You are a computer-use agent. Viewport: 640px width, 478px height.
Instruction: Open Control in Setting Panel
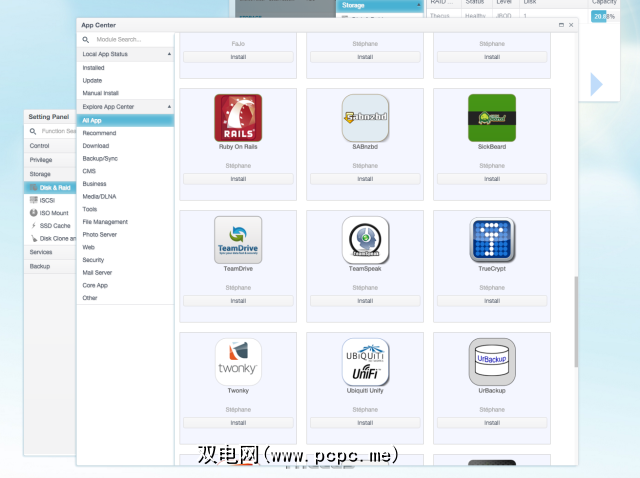pyautogui.click(x=50, y=146)
